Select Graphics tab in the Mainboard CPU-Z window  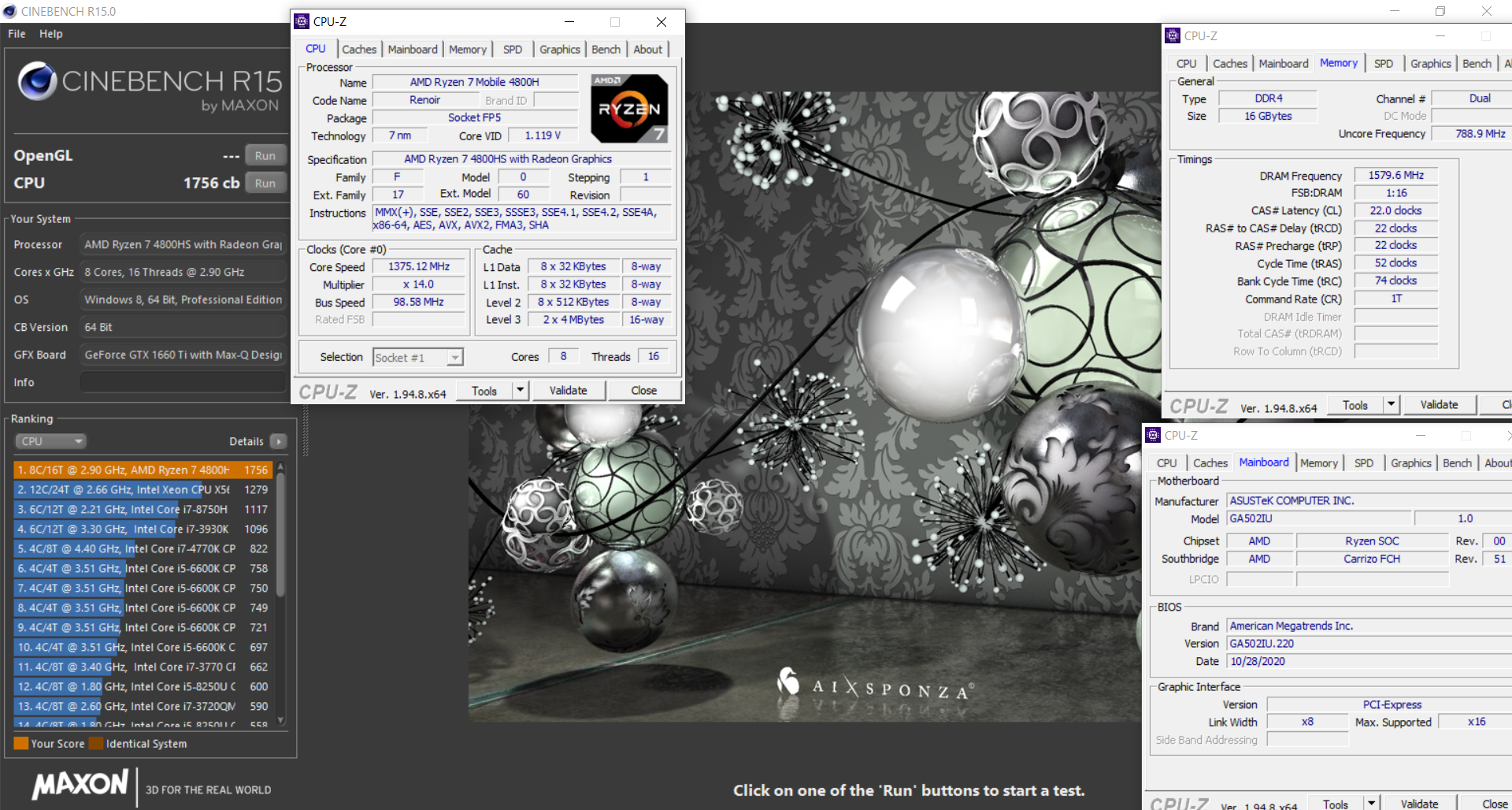(x=1411, y=463)
